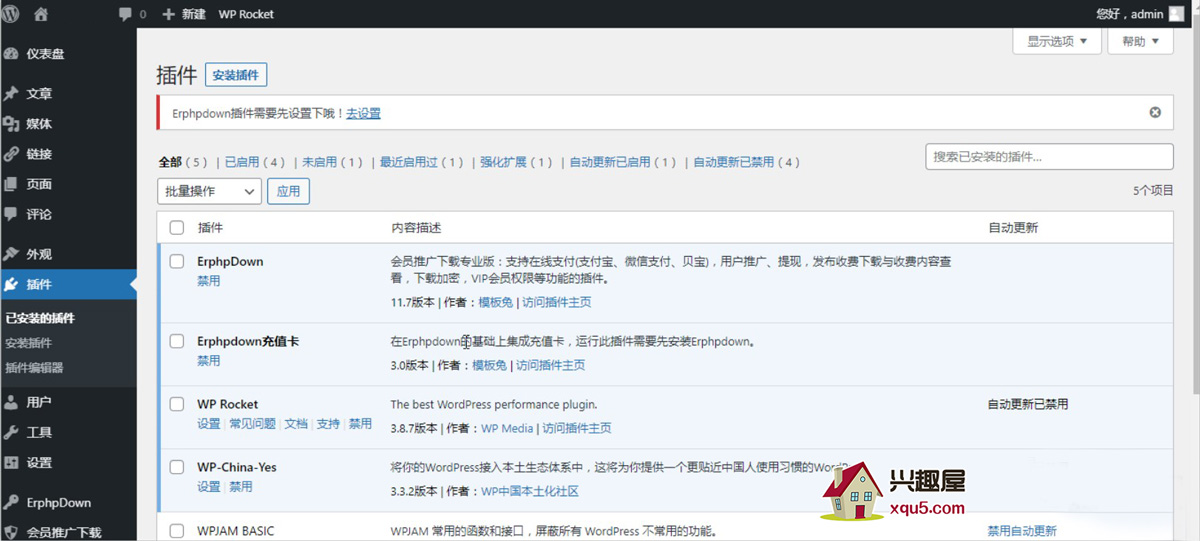Open WP Rocket admin bar menu
Viewport: 1200px width, 541px height.
coord(246,14)
